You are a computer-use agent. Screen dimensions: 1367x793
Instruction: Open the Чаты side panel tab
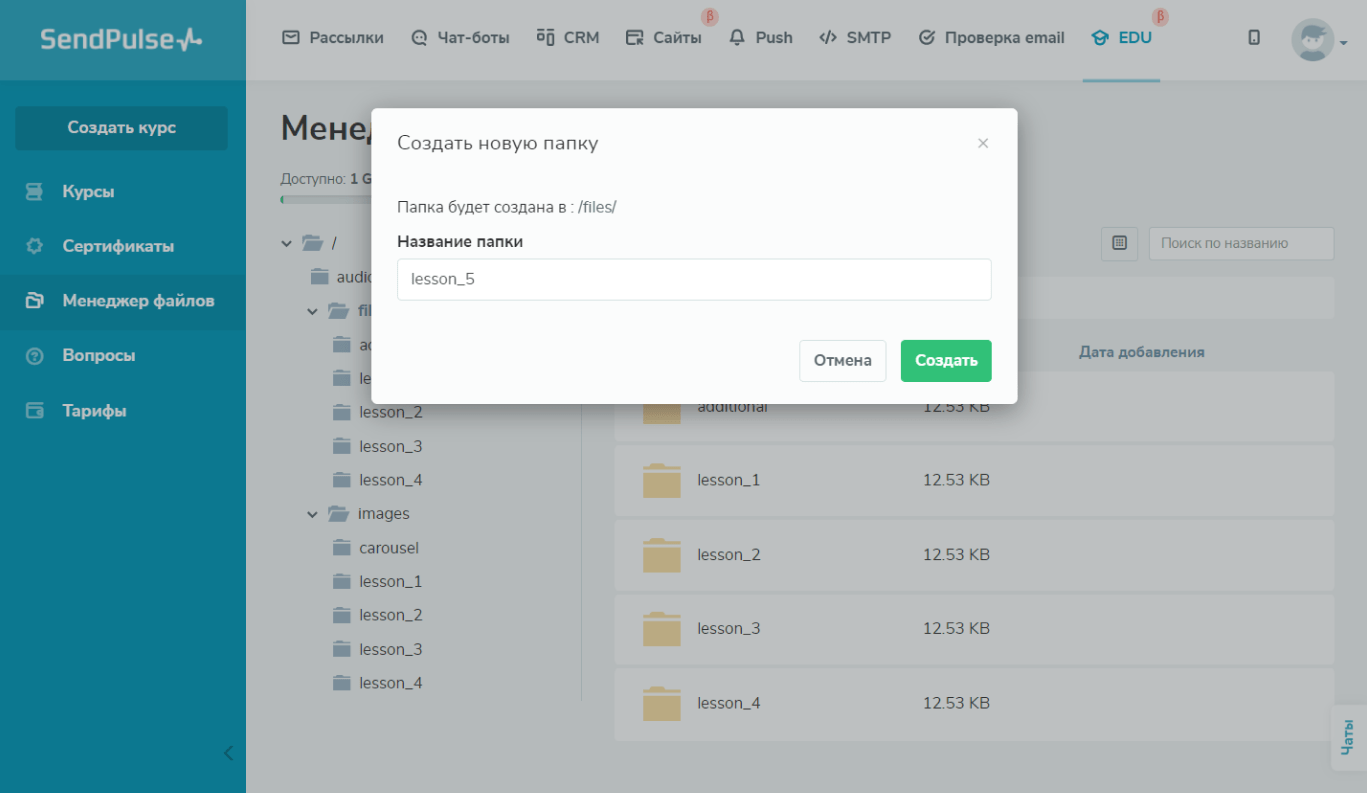tap(1349, 738)
